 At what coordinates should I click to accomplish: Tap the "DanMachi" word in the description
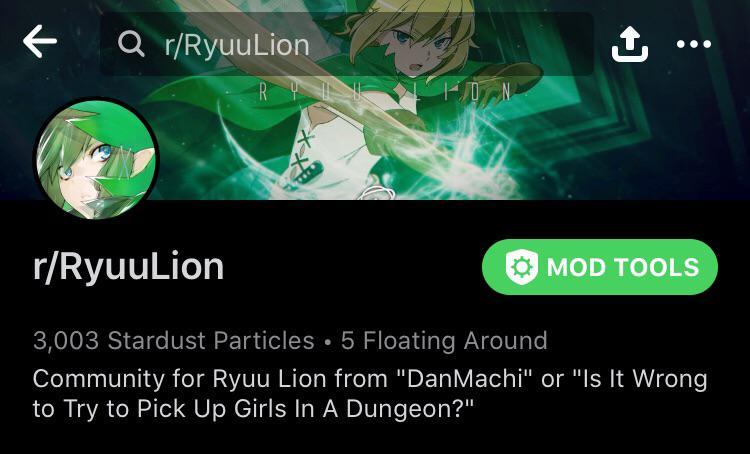464,379
